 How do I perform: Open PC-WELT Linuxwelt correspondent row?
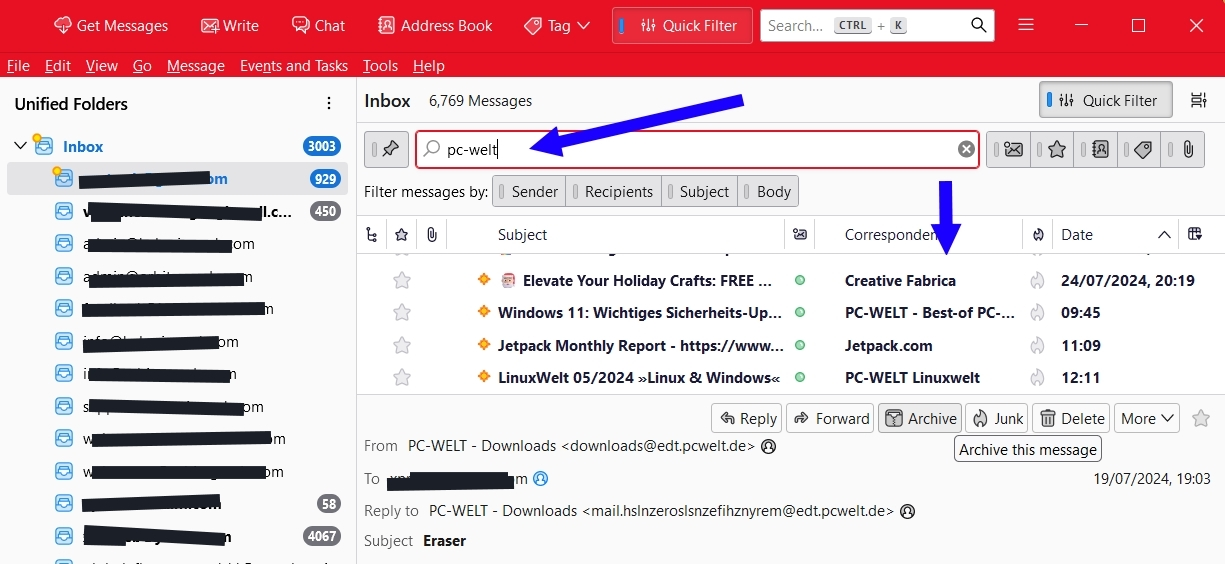pyautogui.click(x=912, y=378)
